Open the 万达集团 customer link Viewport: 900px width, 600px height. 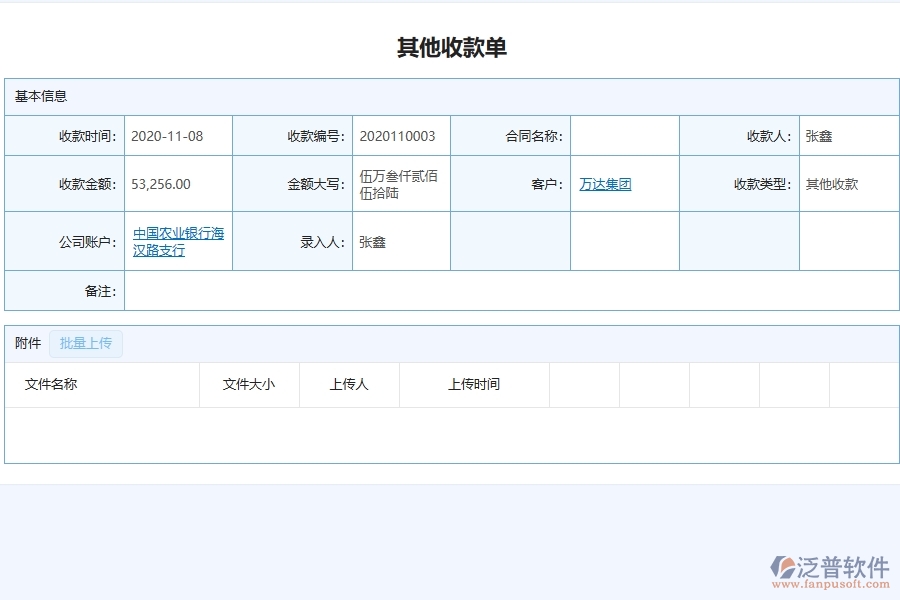click(606, 184)
